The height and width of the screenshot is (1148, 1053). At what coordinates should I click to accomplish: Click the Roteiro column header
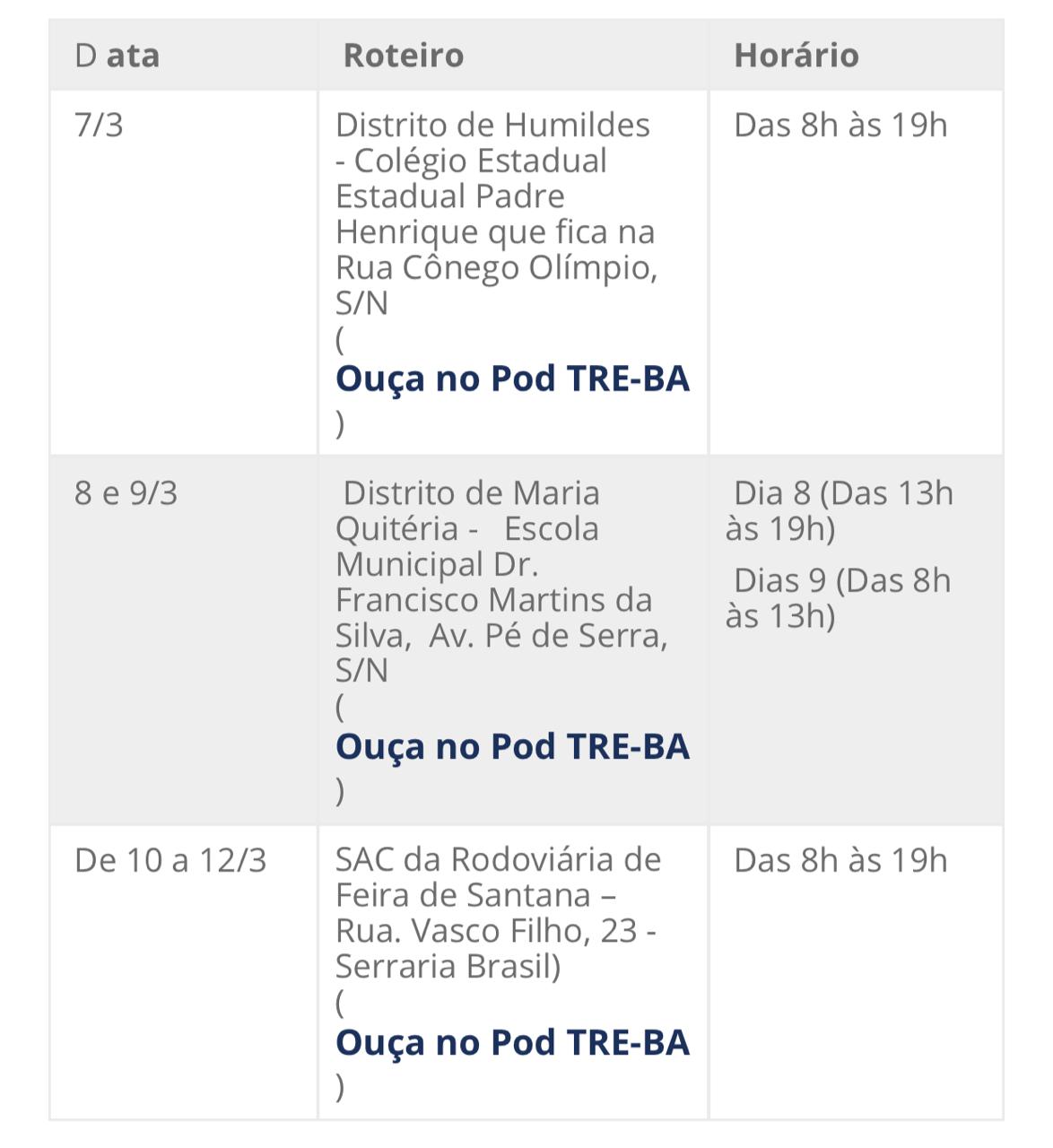click(x=404, y=56)
